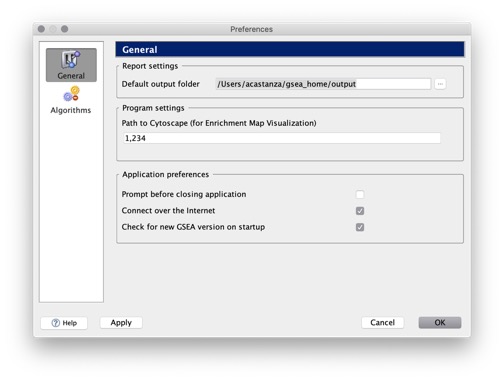Uncheck Connect over the Internet
Viewport: 504px width, 381px height.
pos(360,211)
